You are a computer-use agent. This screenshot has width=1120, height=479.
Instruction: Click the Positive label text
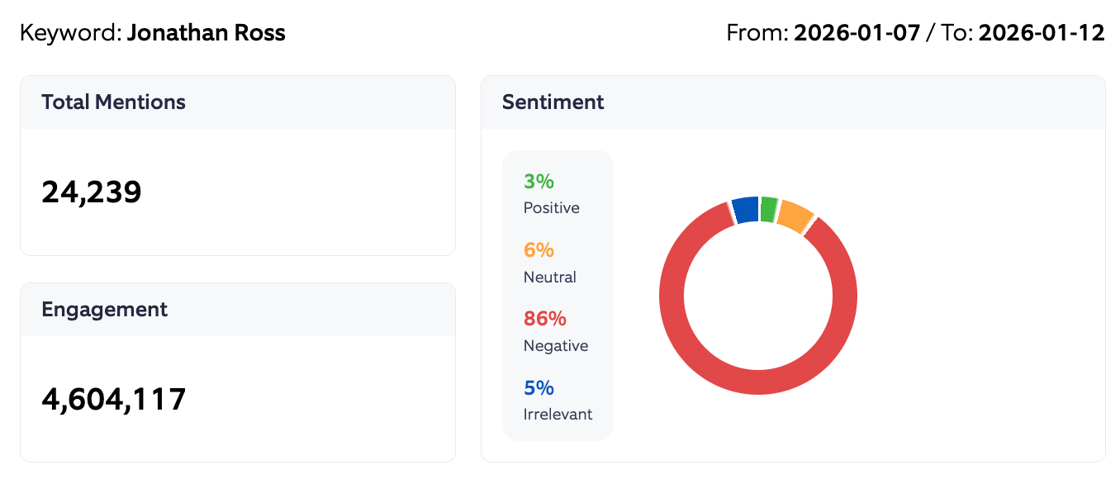click(x=551, y=208)
